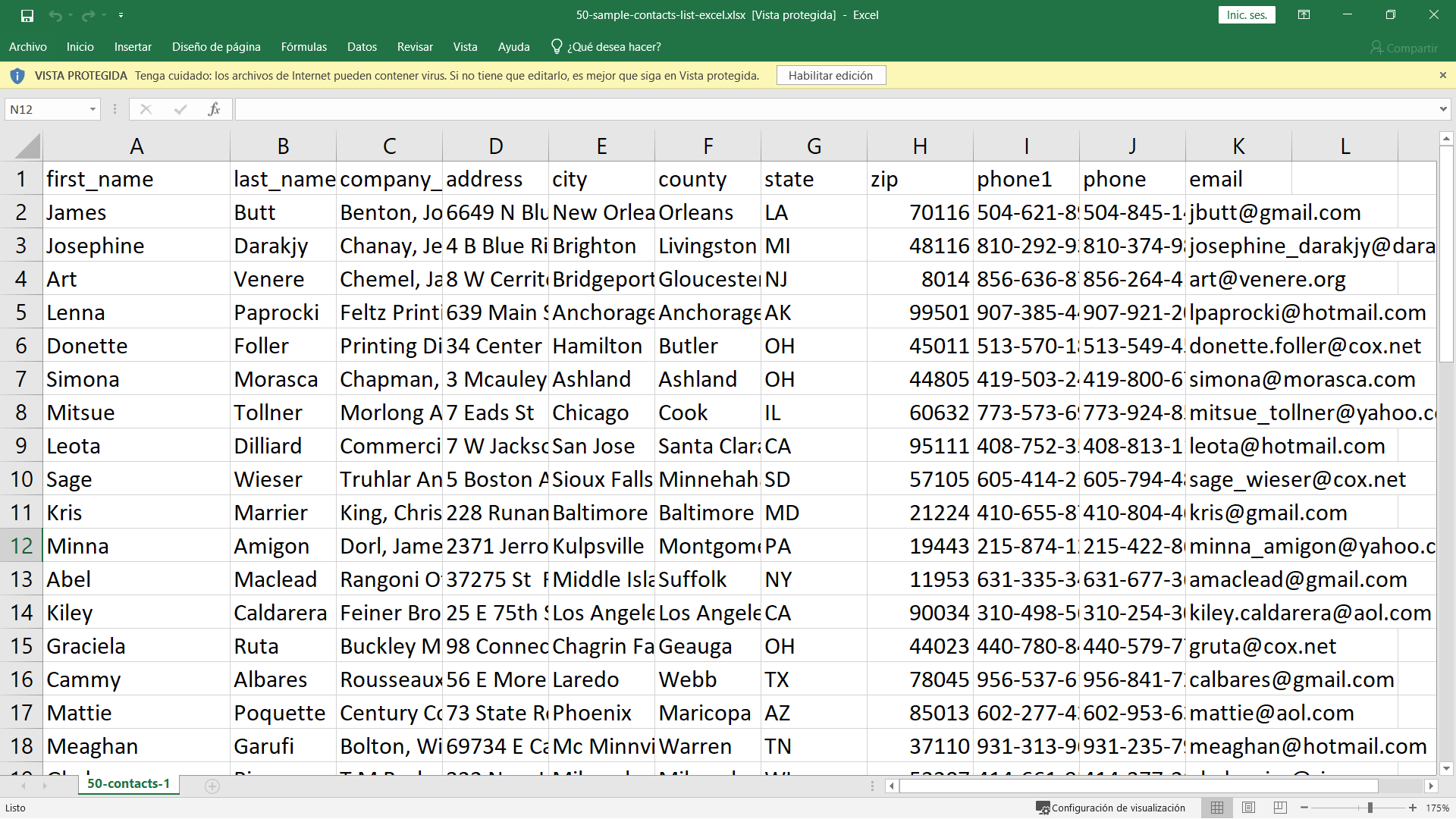Viewport: 1456px width, 819px height.
Task: Open Quick Access Toolbar customize dropdown
Action: (x=121, y=15)
